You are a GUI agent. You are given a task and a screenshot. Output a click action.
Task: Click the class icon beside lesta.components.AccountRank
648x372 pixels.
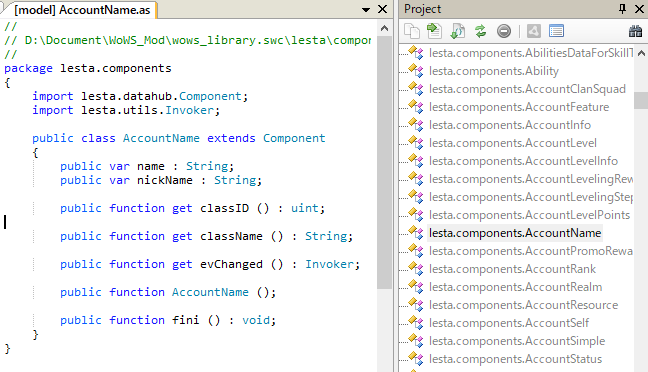click(416, 269)
